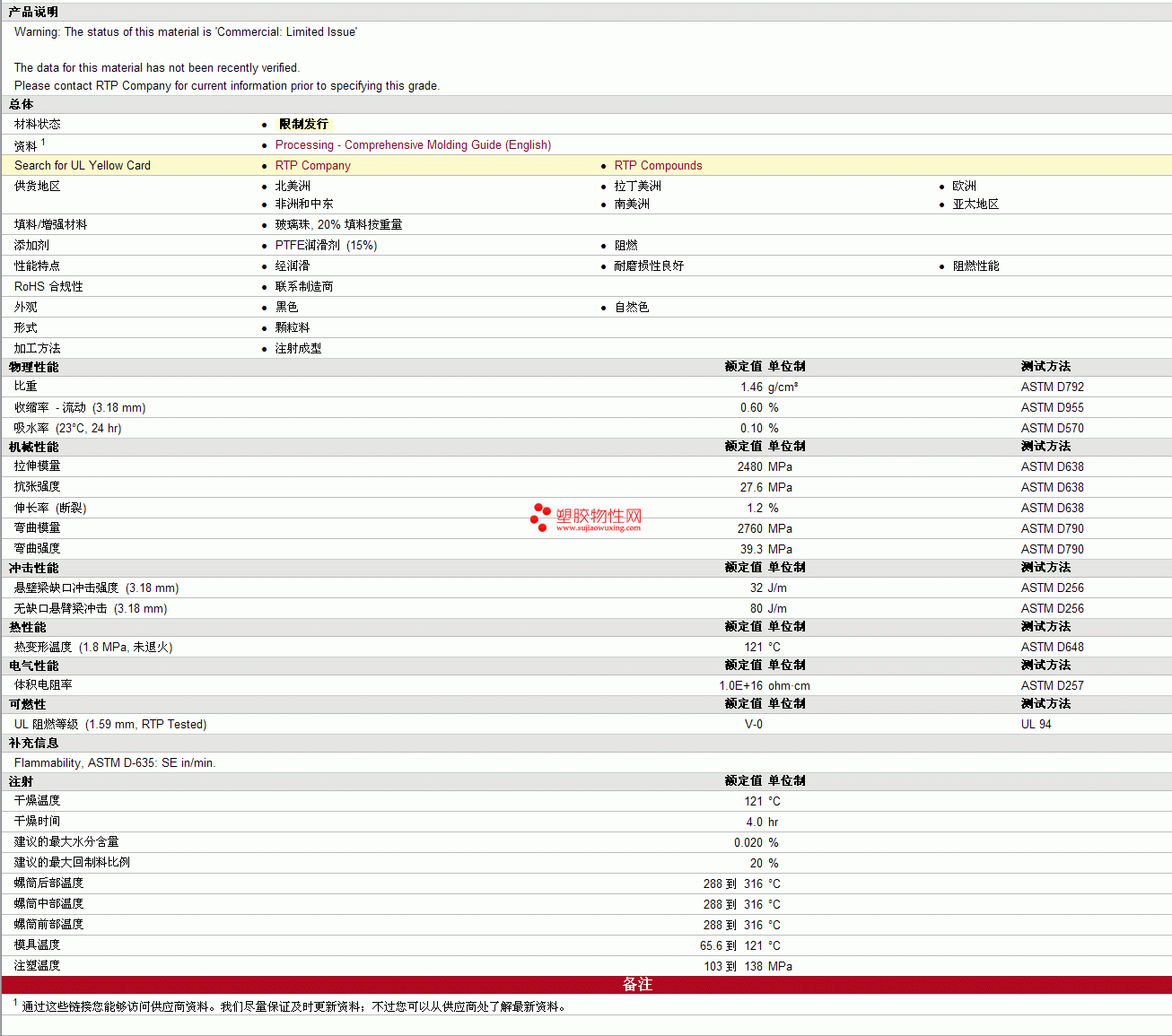Select the 'Please contact RTP Company' notice line
This screenshot has width=1172, height=1036.
tap(227, 85)
